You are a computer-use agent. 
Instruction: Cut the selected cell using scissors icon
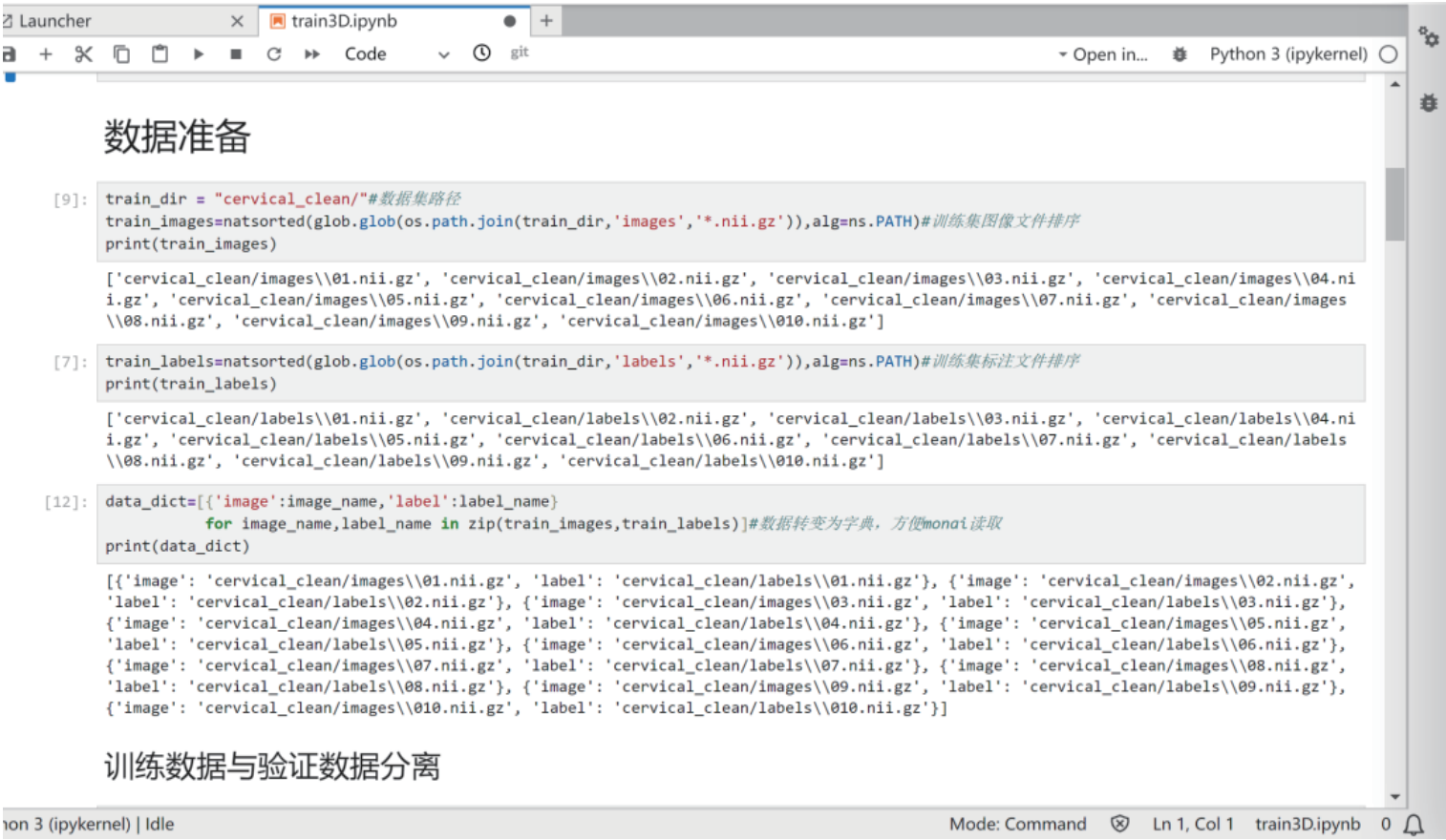point(83,54)
